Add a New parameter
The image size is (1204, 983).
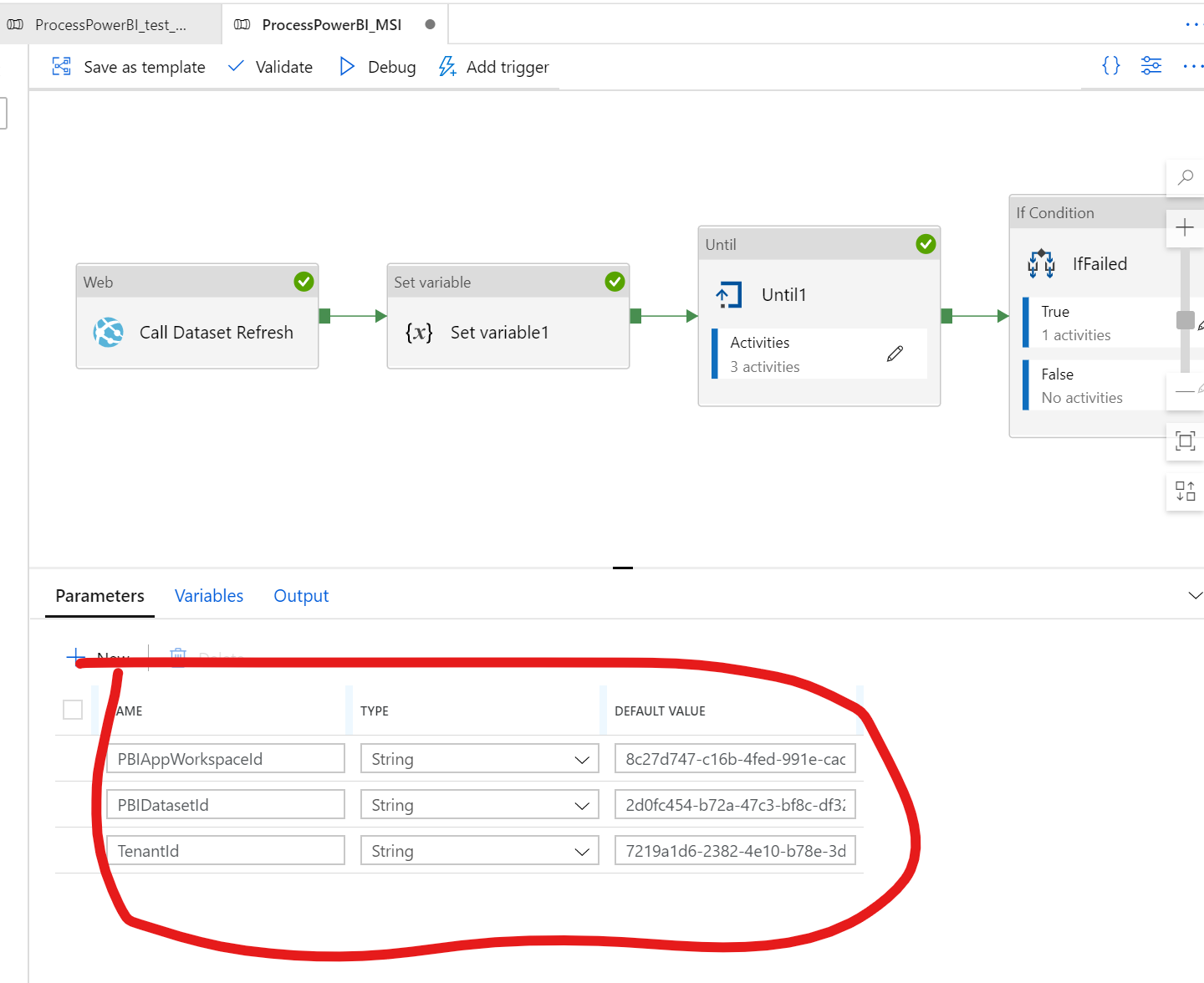click(99, 657)
